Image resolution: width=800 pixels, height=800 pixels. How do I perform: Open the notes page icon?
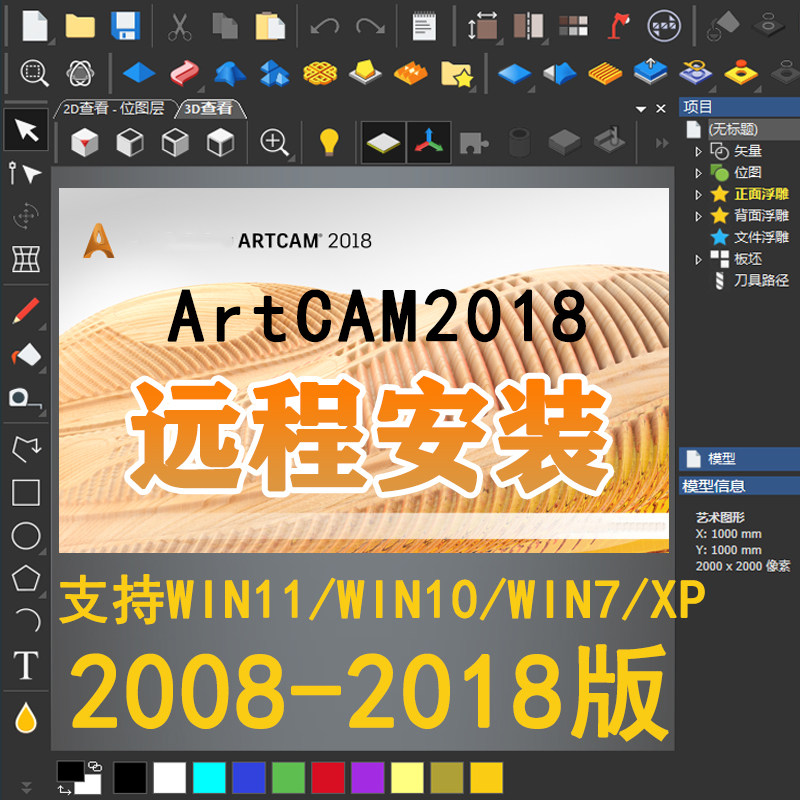point(424,26)
